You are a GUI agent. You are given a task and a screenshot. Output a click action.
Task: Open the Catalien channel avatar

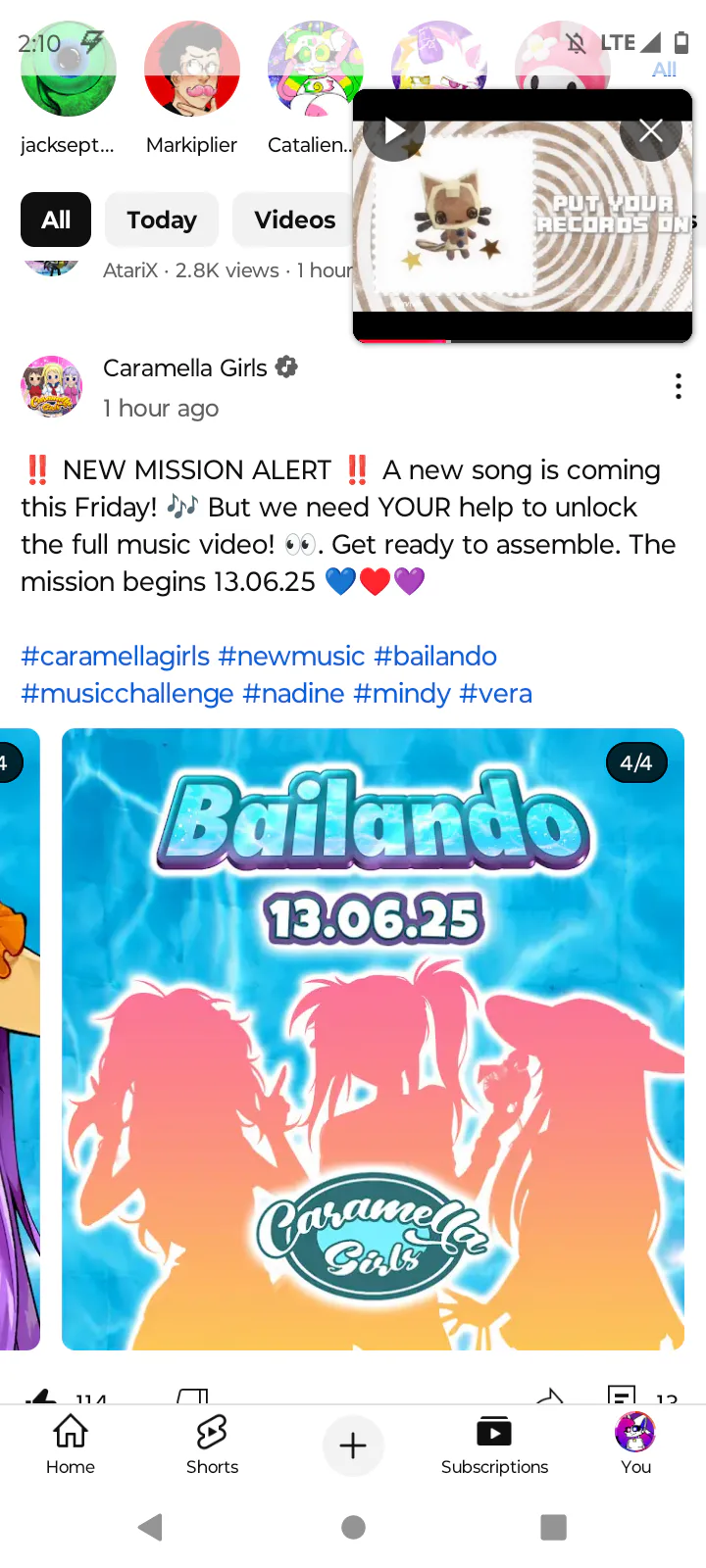click(x=314, y=69)
